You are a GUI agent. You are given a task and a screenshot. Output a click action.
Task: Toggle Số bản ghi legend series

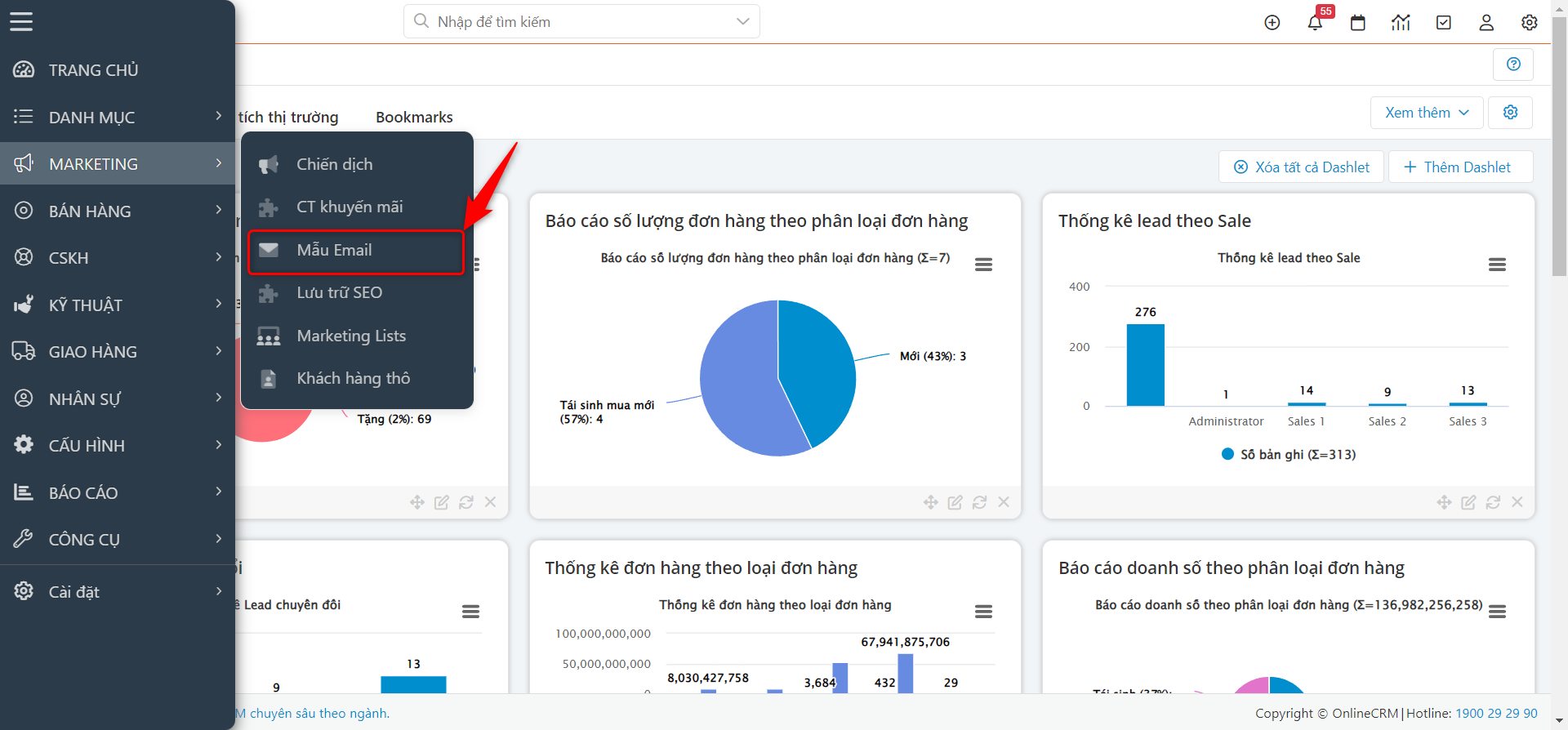pos(1289,454)
